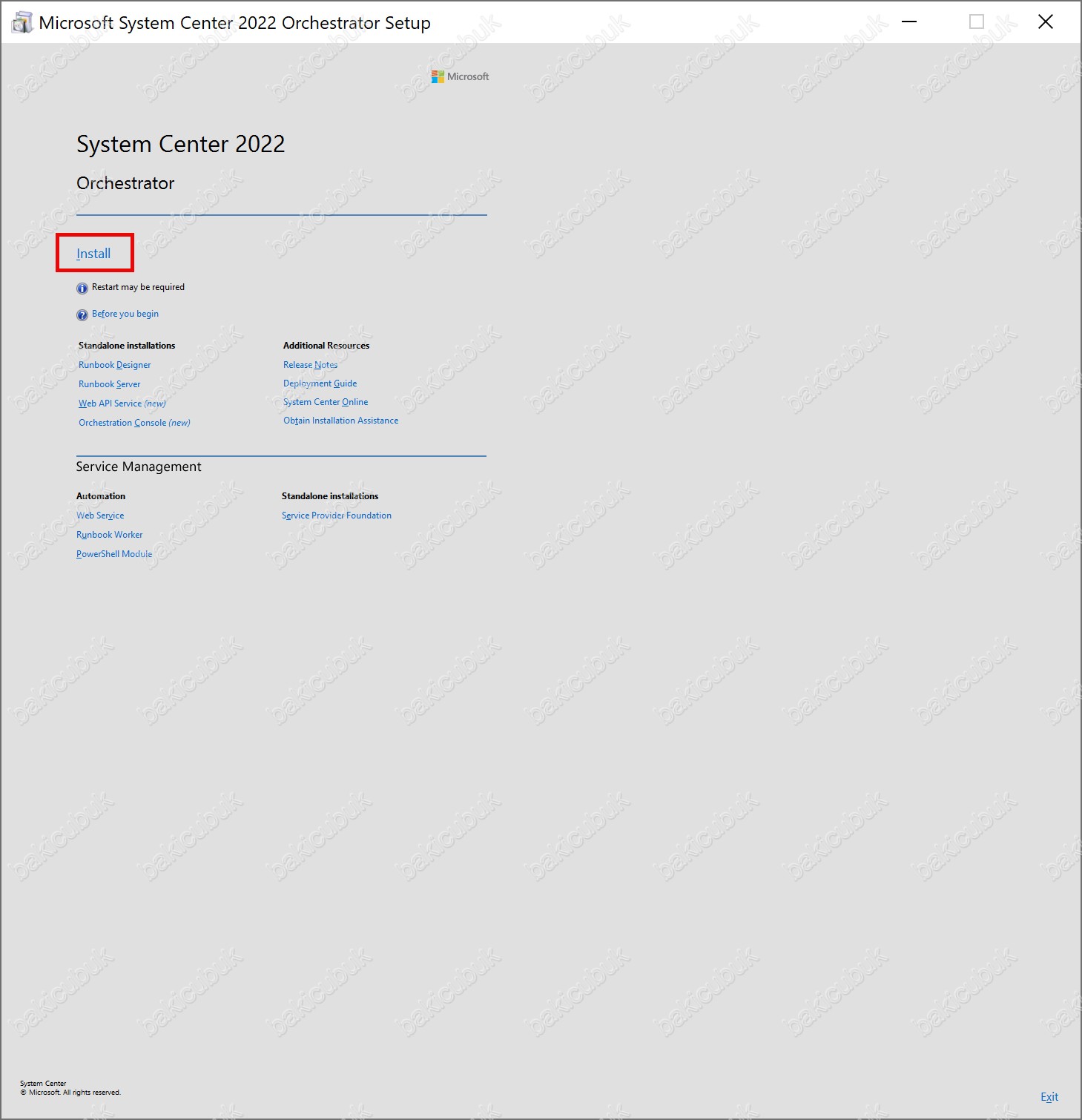Open the Before you begin link
The height and width of the screenshot is (1120, 1082).
coord(125,314)
